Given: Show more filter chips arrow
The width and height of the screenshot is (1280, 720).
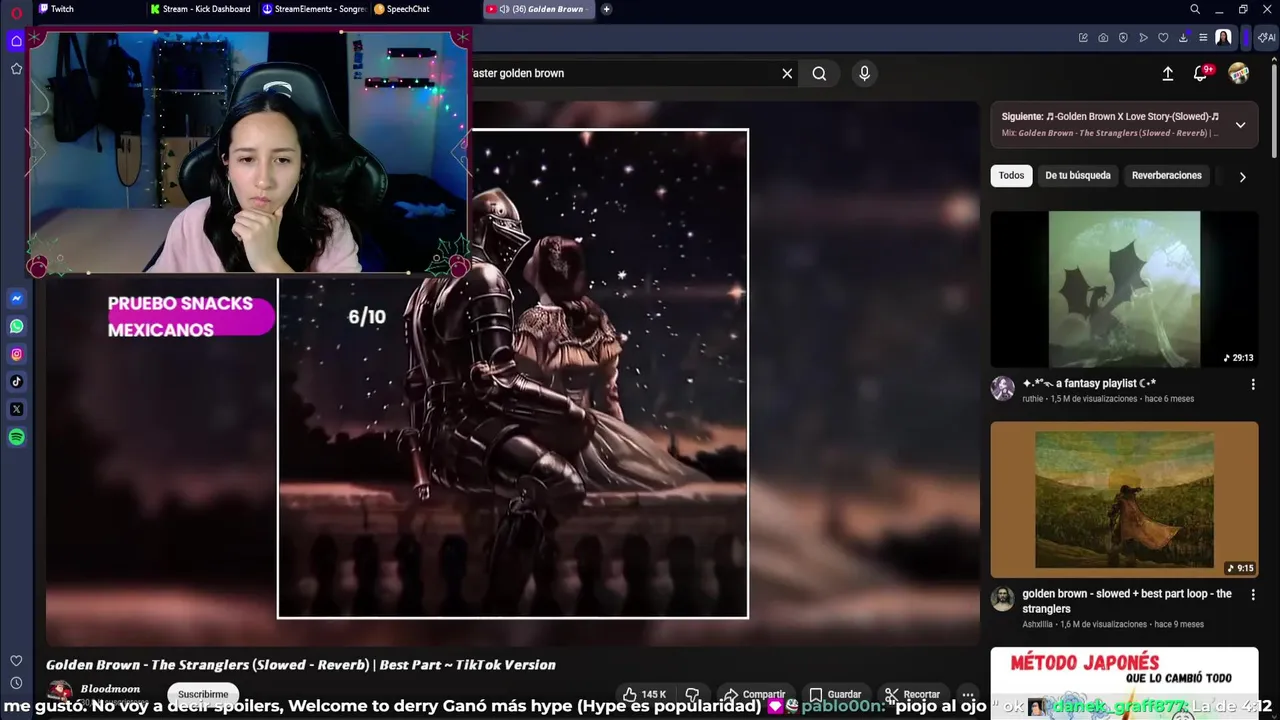Looking at the screenshot, I should [x=1242, y=177].
